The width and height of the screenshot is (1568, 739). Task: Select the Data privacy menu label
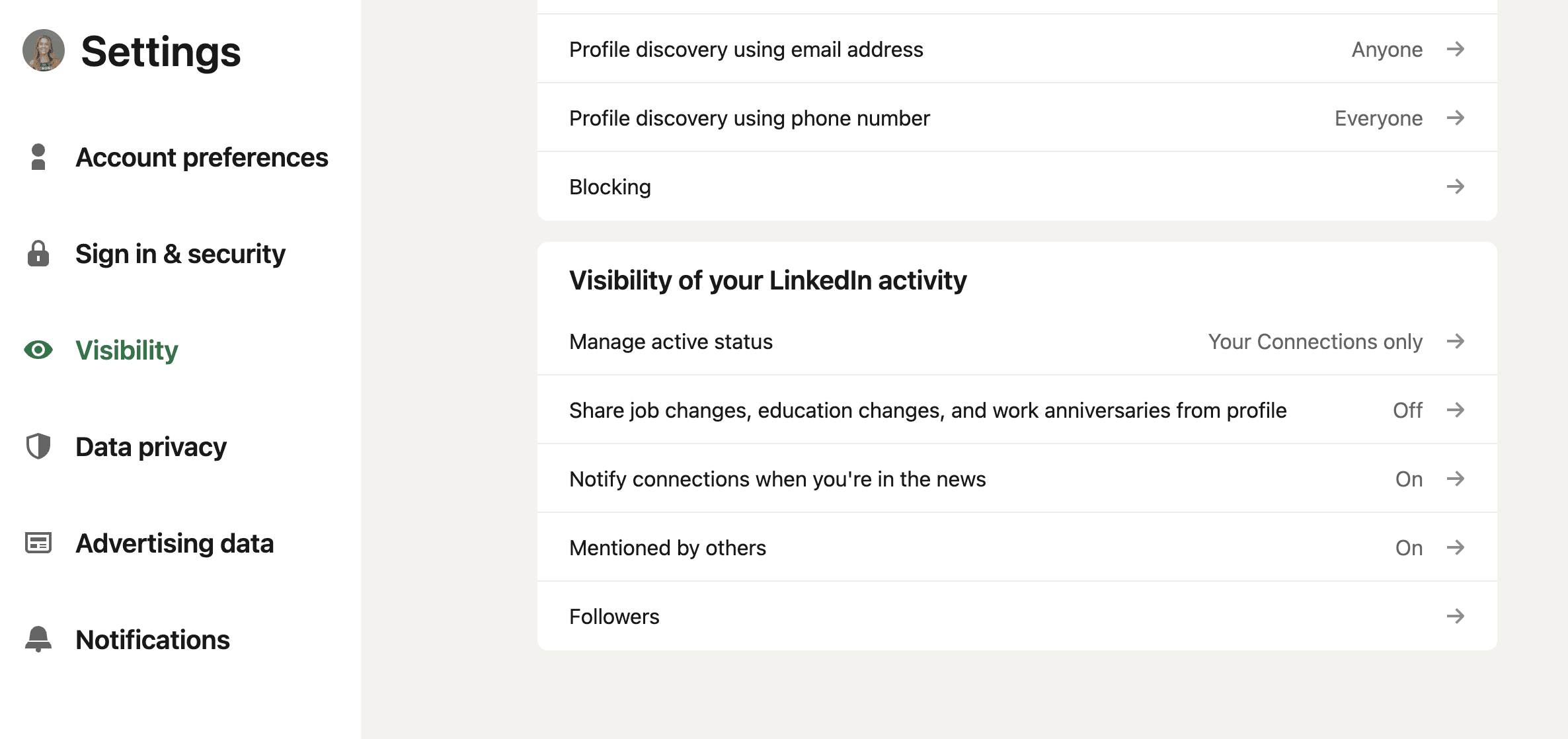coord(151,447)
